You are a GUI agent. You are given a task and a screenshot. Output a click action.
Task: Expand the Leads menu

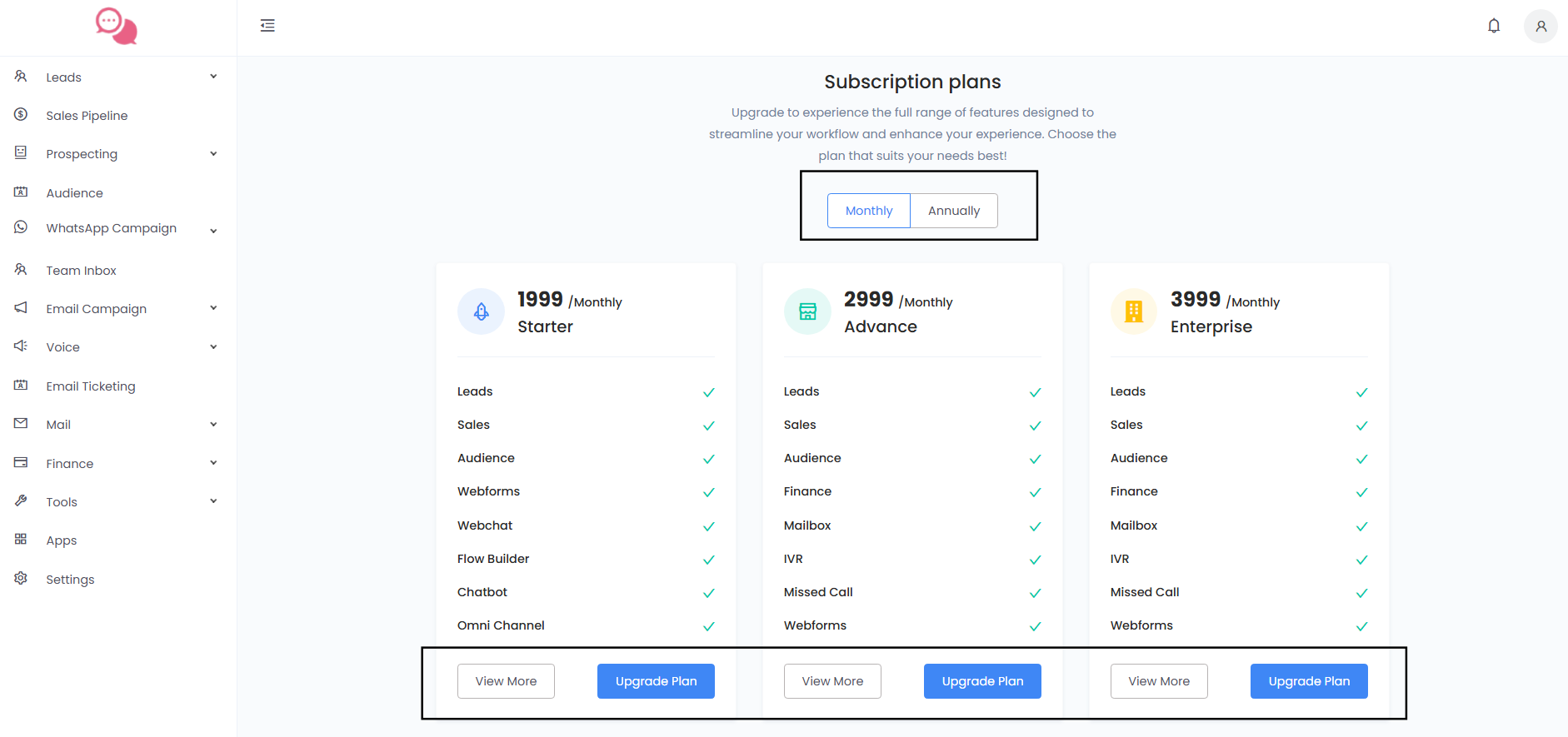pyautogui.click(x=63, y=77)
